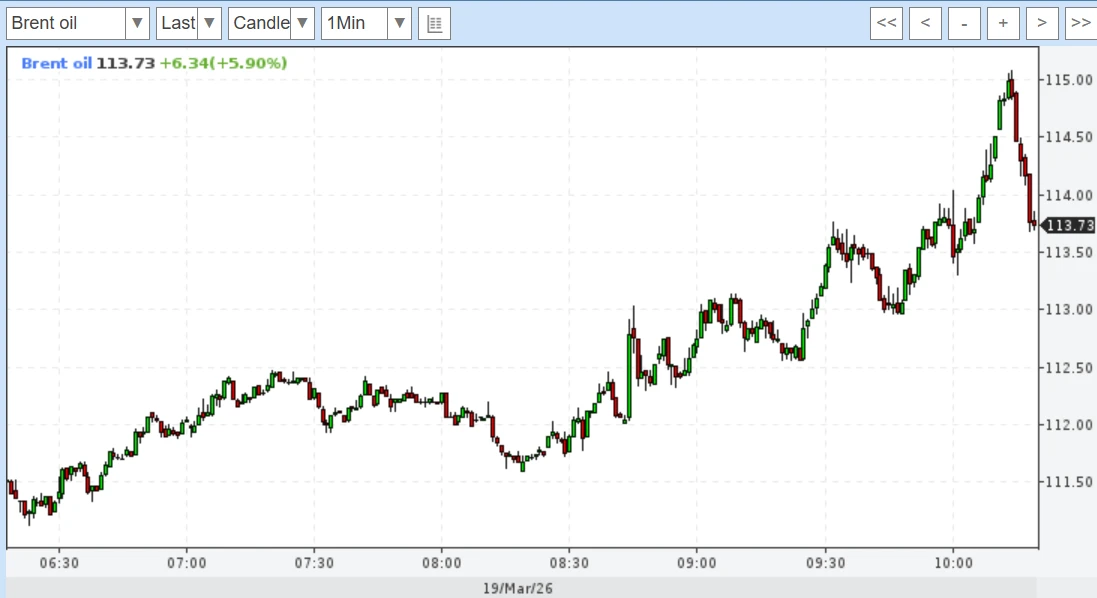Click the 08:30 time axis label

pos(569,563)
